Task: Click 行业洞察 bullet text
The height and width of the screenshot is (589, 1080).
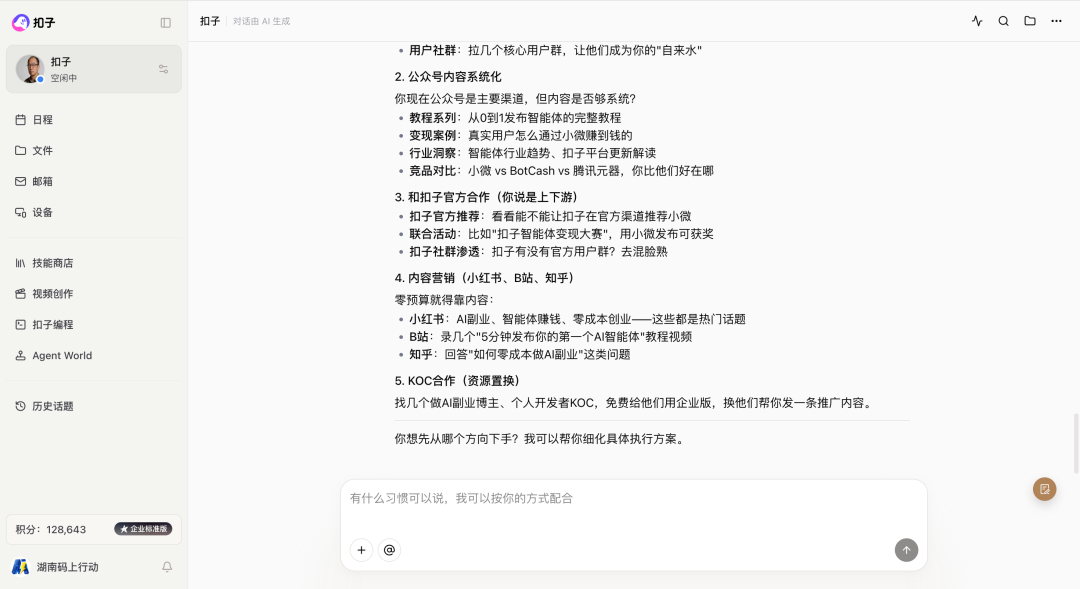Action: (x=532, y=153)
